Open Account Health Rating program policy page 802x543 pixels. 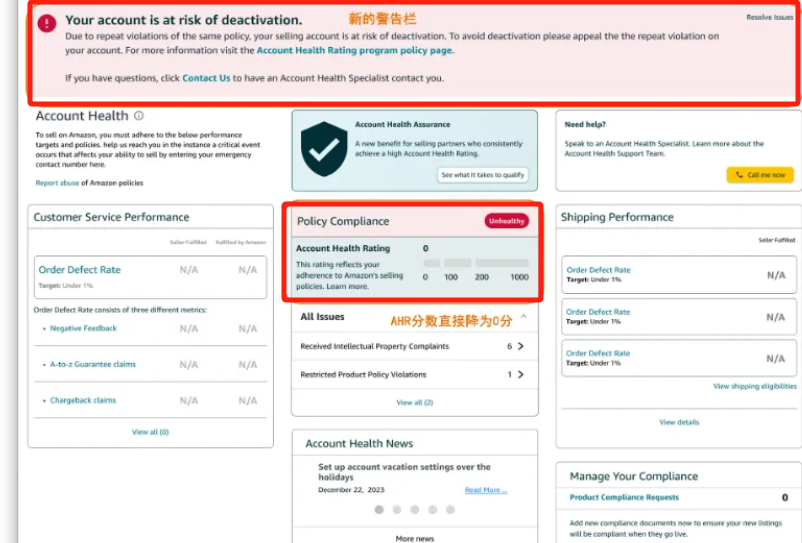coord(354,50)
